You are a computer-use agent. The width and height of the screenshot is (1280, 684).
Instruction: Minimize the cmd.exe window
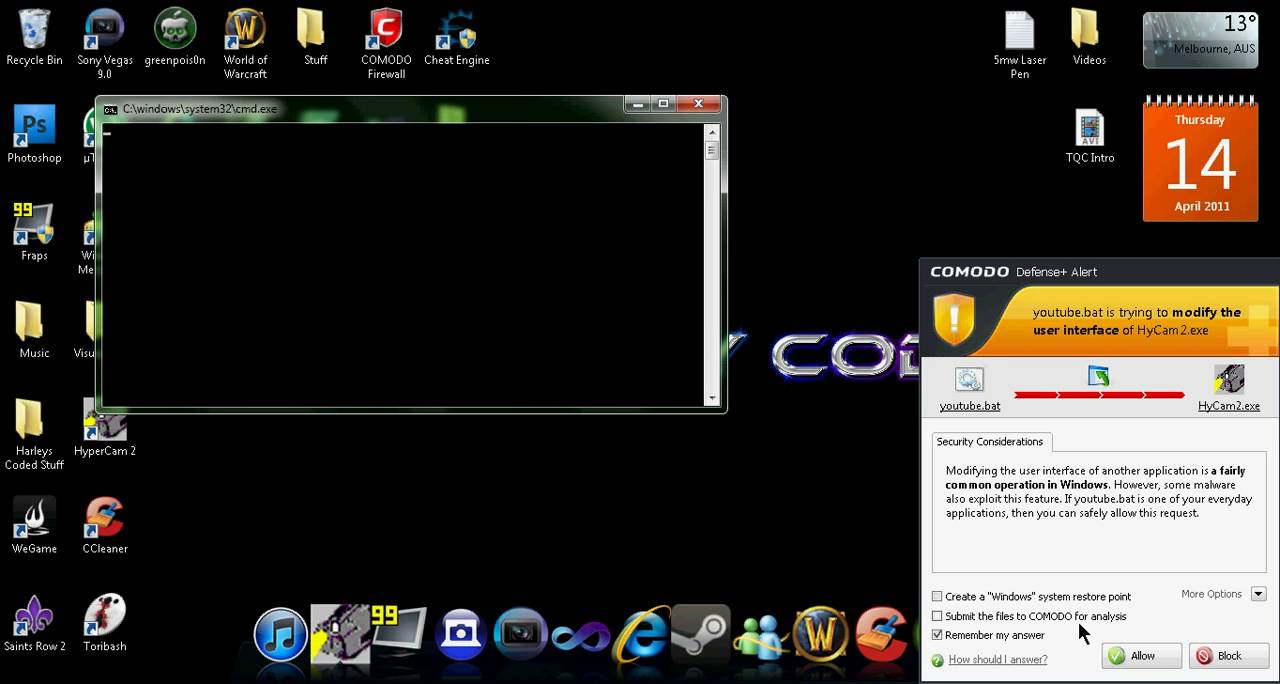point(638,104)
